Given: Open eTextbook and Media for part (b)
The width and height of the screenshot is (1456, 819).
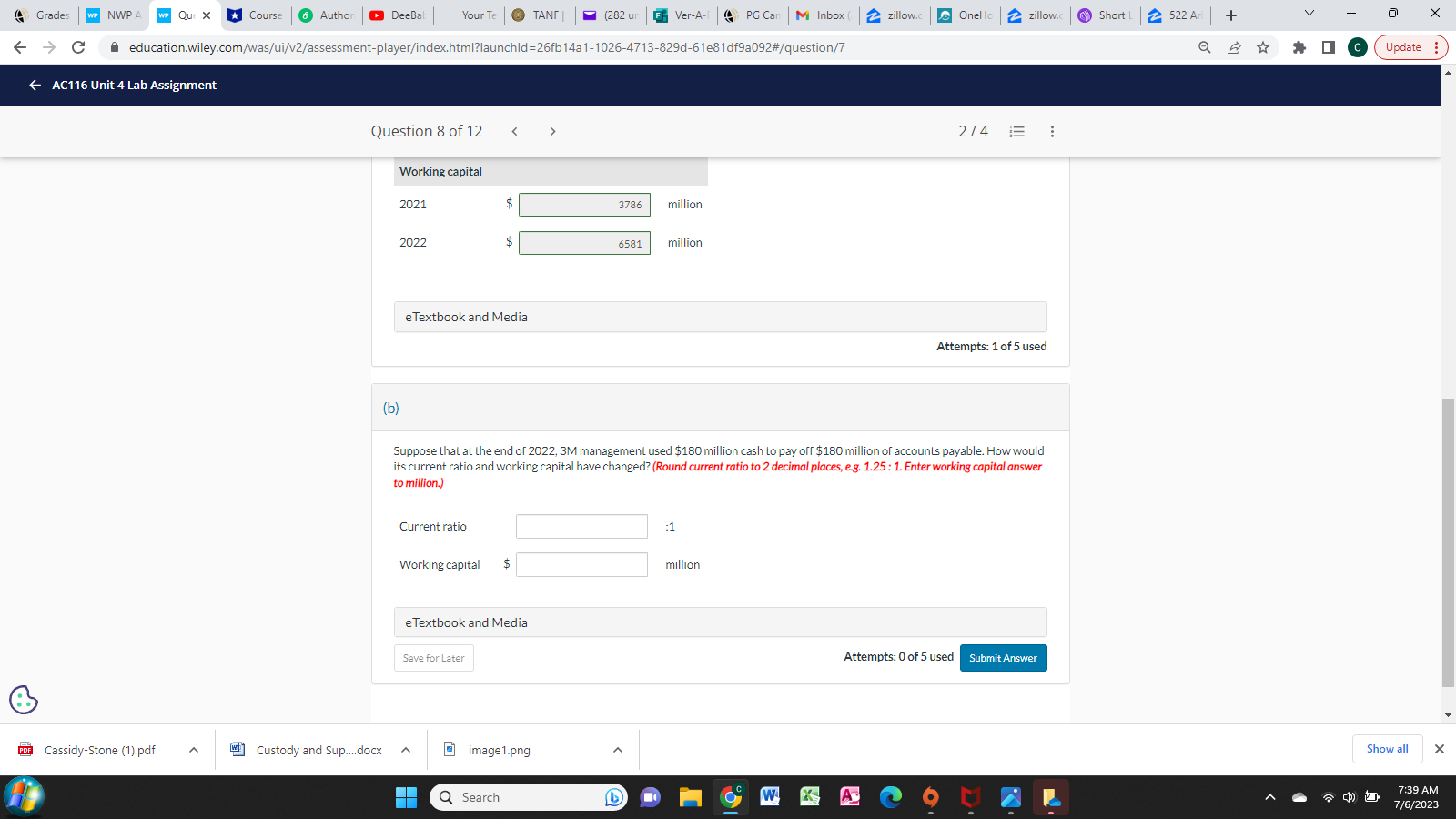Looking at the screenshot, I should (466, 622).
